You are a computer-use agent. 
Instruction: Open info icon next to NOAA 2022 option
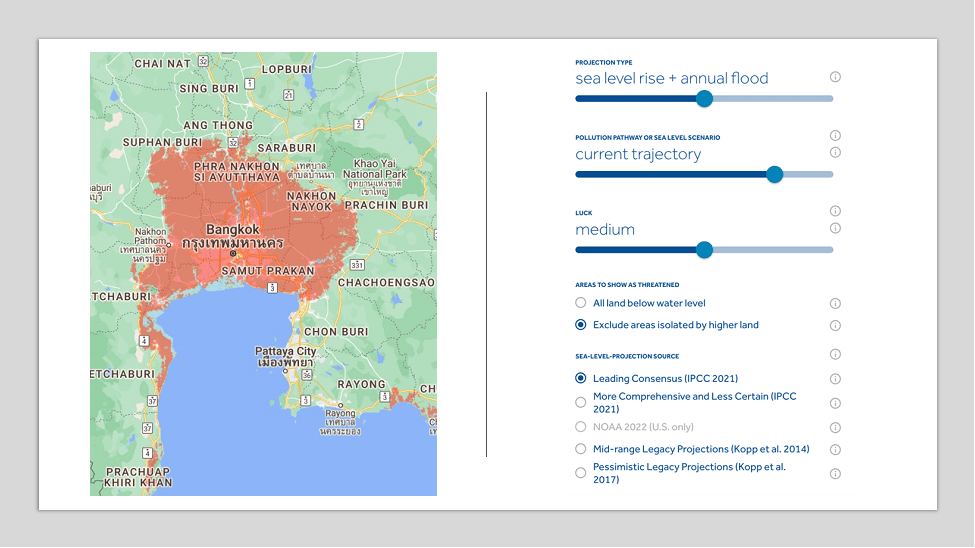(x=835, y=427)
